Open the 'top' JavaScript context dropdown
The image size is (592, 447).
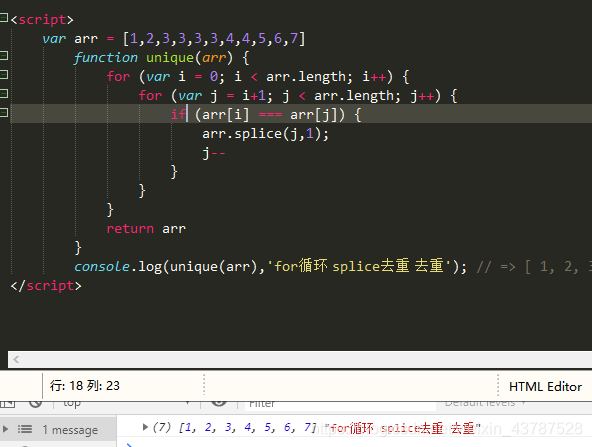125,403
